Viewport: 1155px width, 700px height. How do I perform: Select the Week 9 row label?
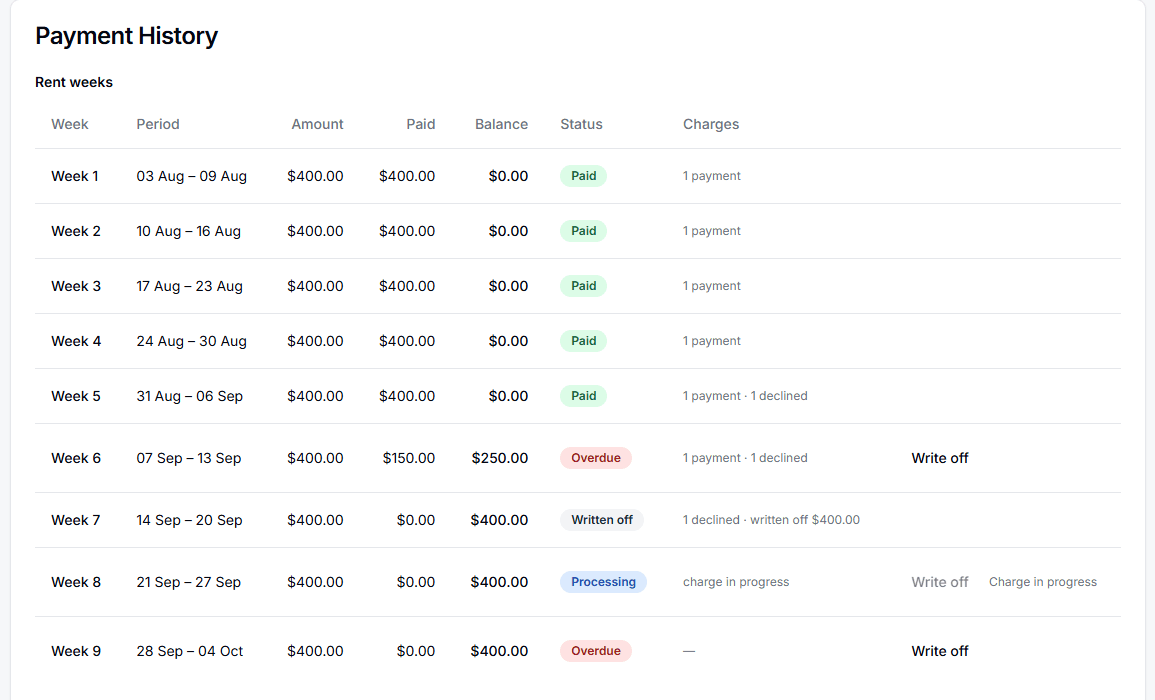76,651
